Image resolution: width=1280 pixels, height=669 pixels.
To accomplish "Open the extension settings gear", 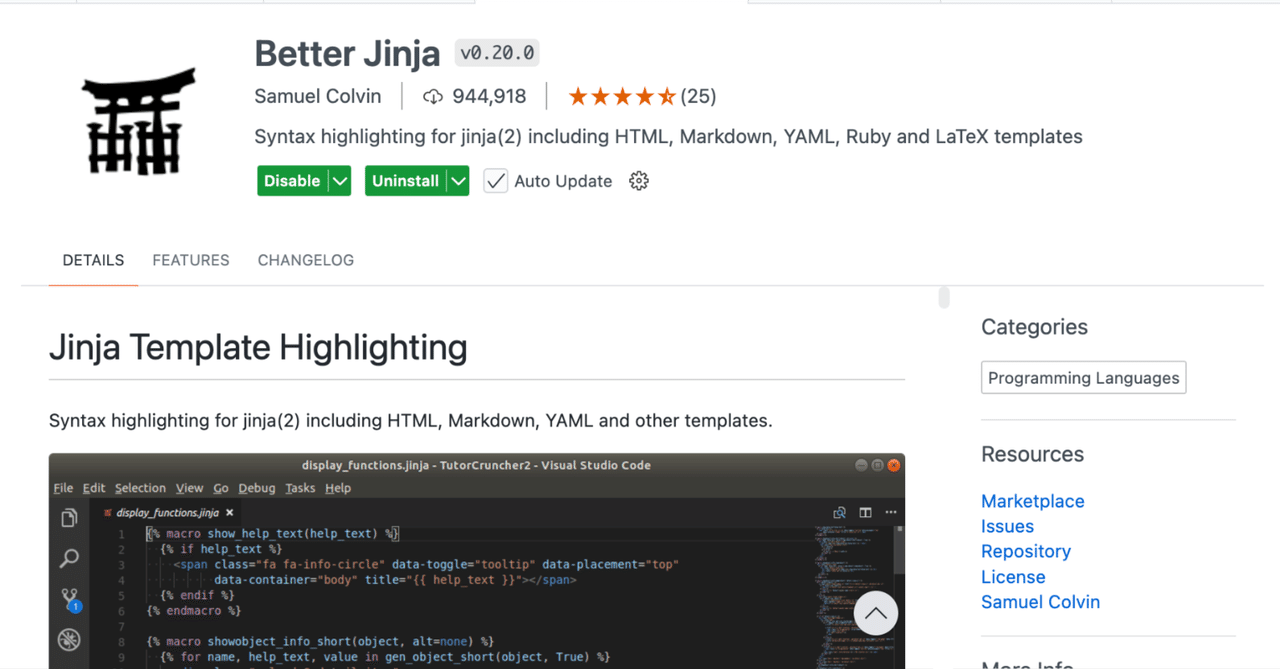I will click(x=638, y=181).
